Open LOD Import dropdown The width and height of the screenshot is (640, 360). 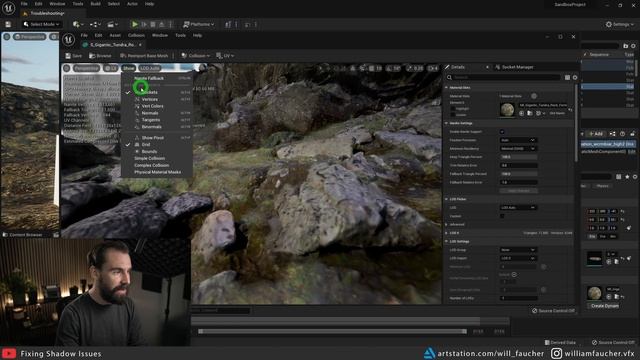pos(518,258)
